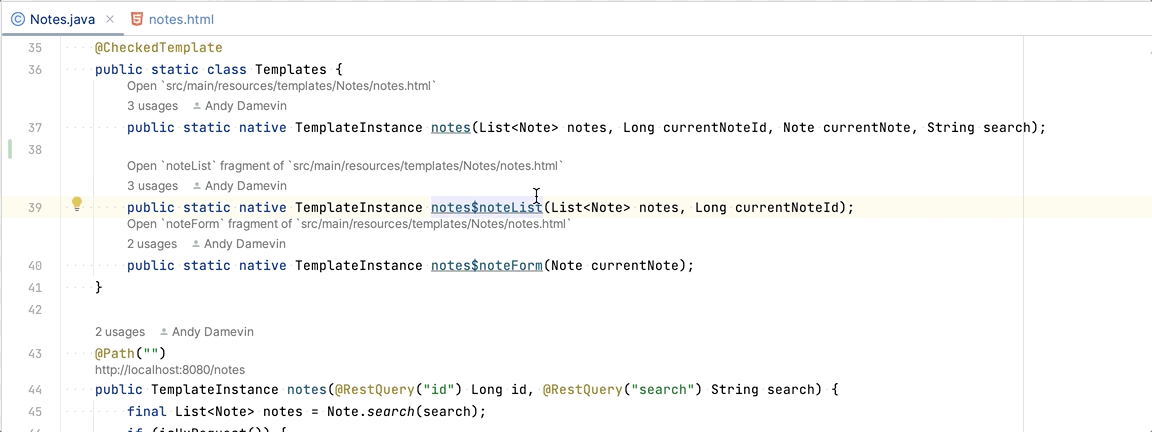Open the notes.html template inlay hint
The height and width of the screenshot is (432, 1152).
click(282, 86)
